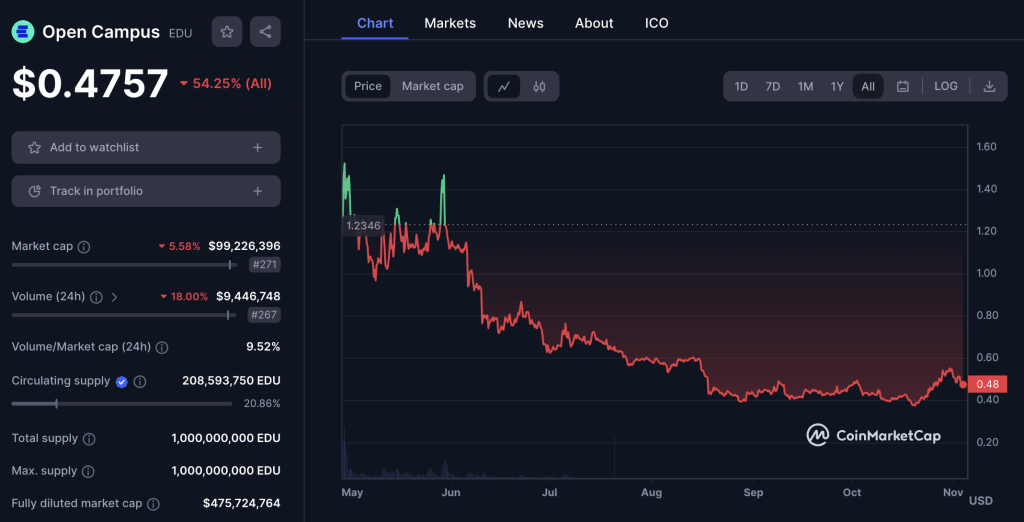
Task: Click the volume rank progress bar
Action: [123, 315]
